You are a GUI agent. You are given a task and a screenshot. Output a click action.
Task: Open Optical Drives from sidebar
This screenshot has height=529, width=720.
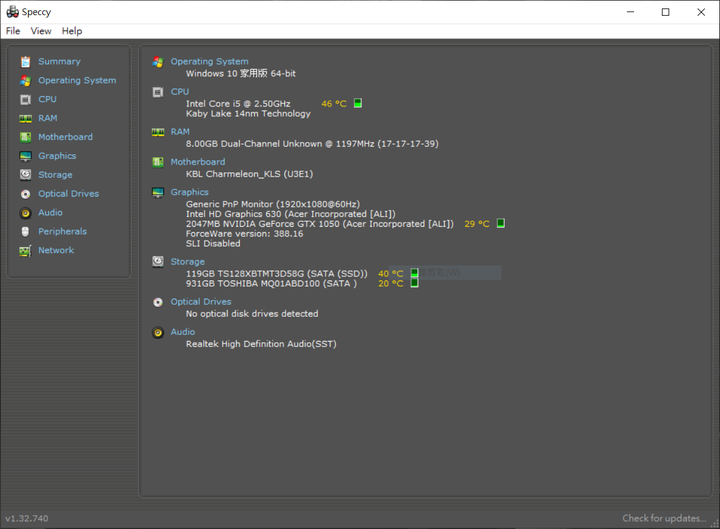(68, 194)
